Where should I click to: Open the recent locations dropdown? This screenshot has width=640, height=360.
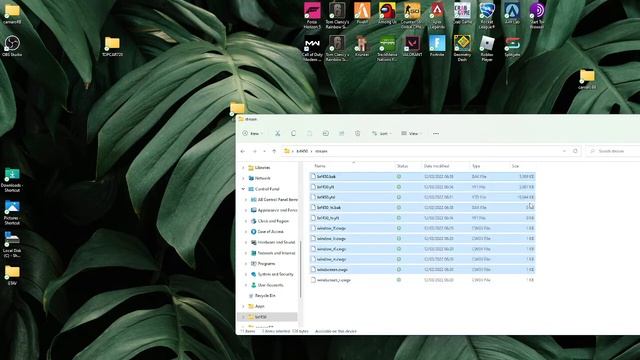click(264, 151)
